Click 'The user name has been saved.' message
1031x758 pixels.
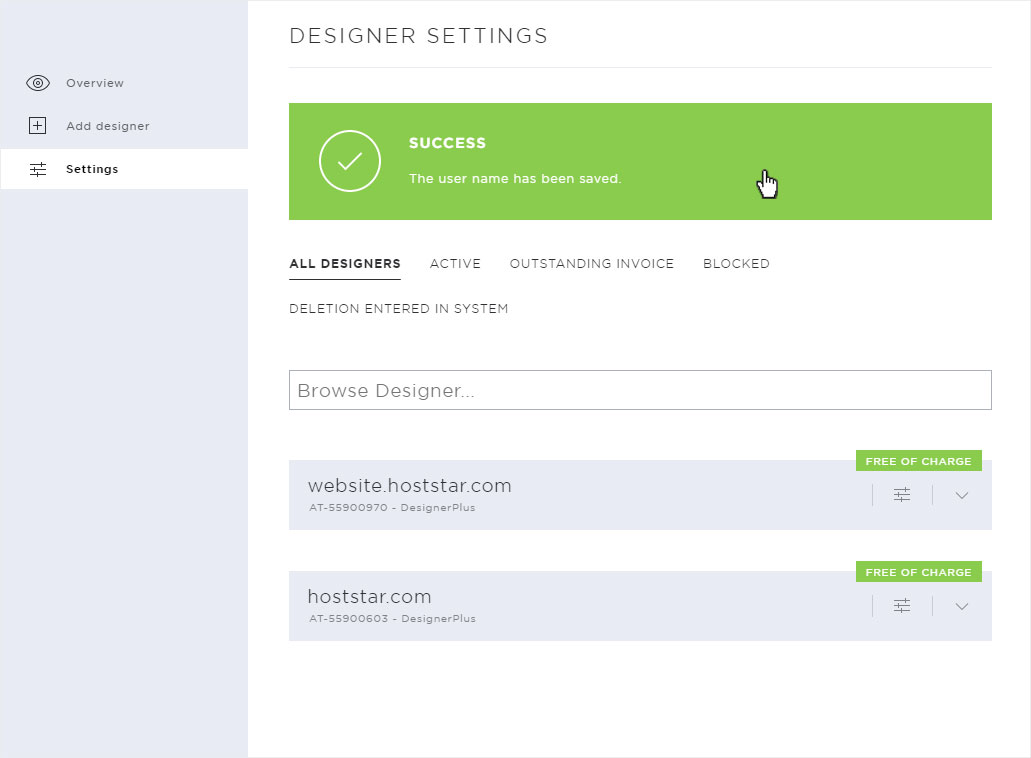[x=515, y=178]
